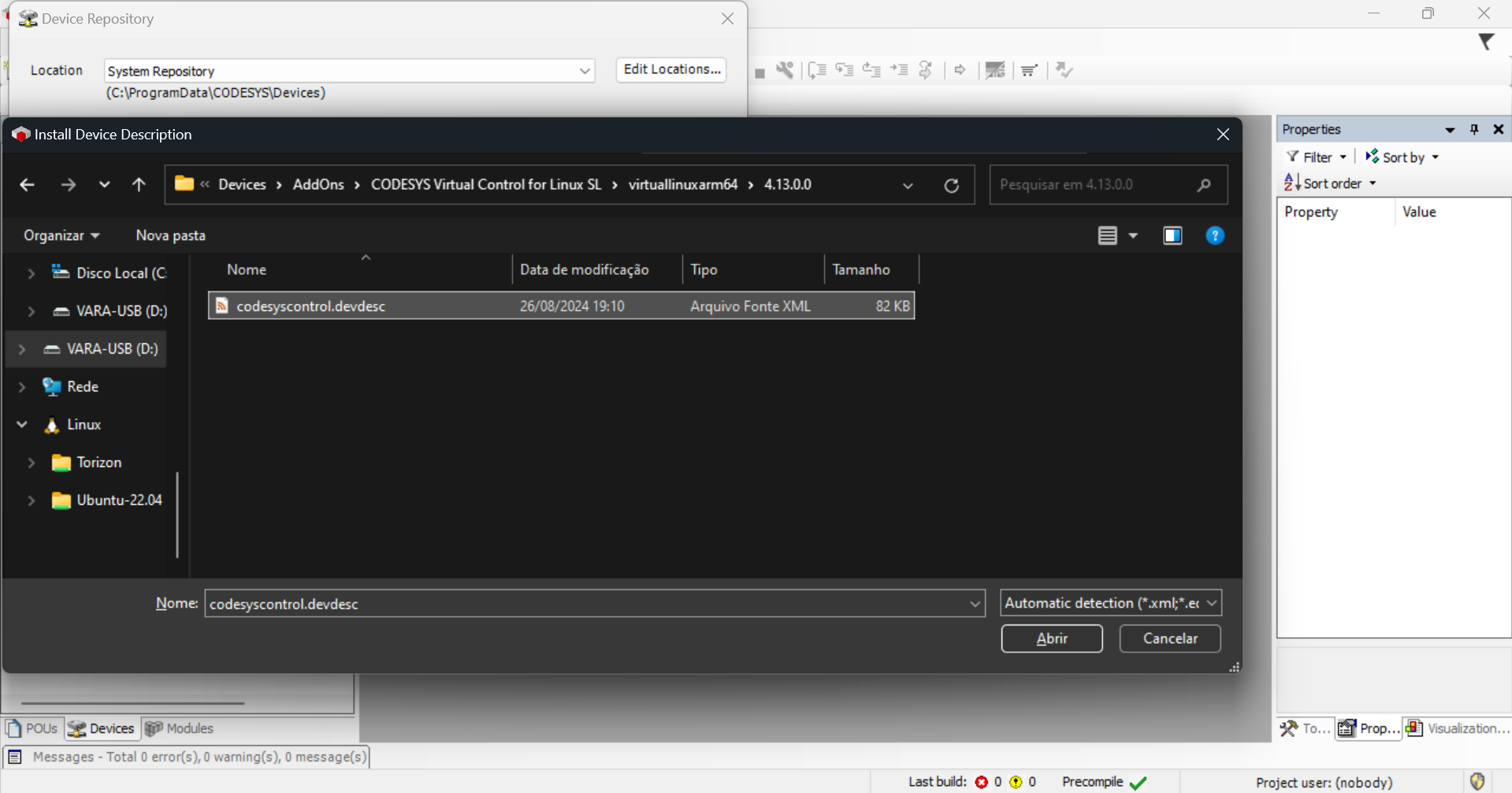
Task: Open the Properties panel options arrow
Action: tap(1450, 130)
